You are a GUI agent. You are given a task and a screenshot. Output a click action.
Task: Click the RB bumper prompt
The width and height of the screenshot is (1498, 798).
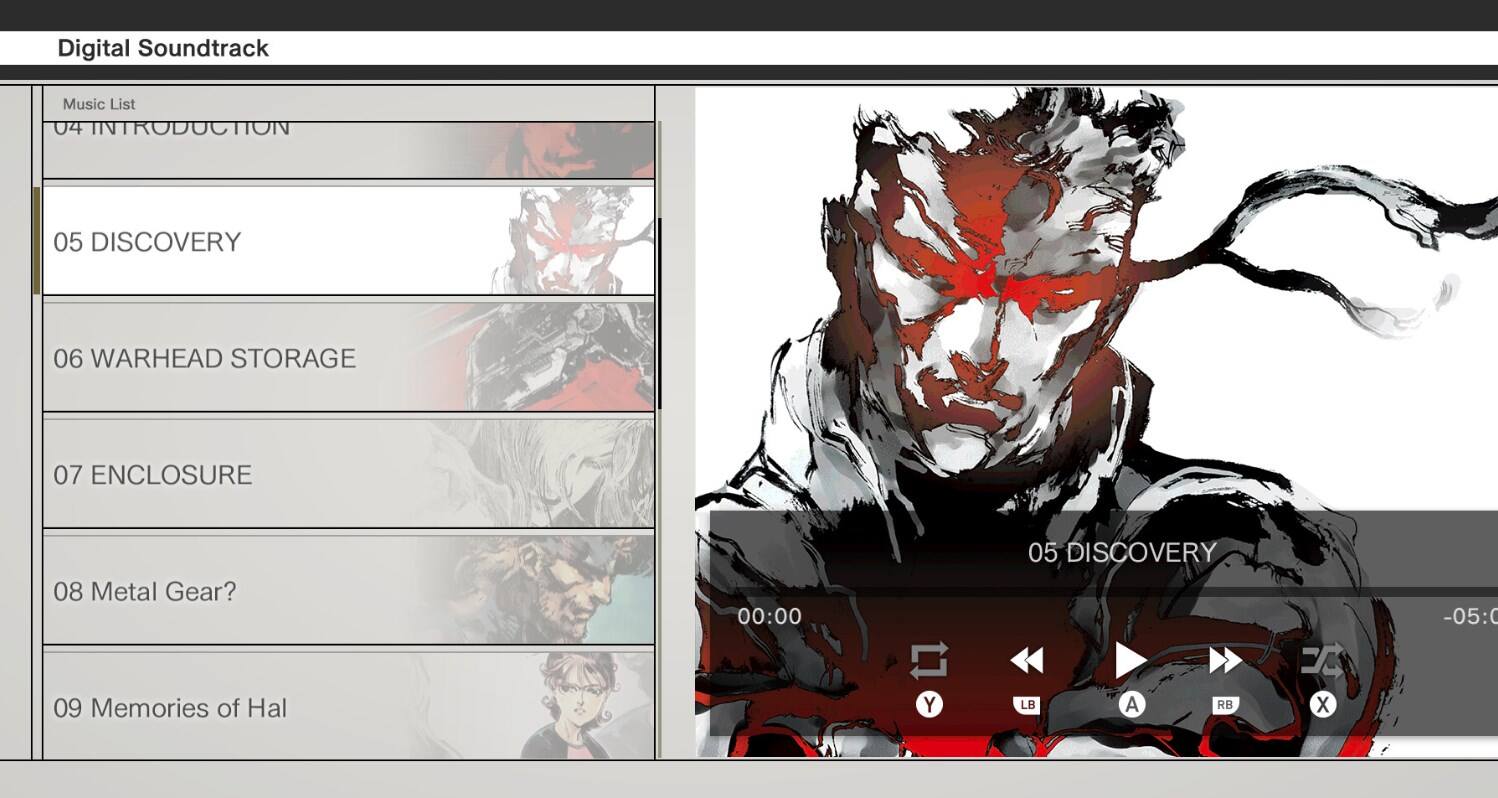pyautogui.click(x=1225, y=705)
